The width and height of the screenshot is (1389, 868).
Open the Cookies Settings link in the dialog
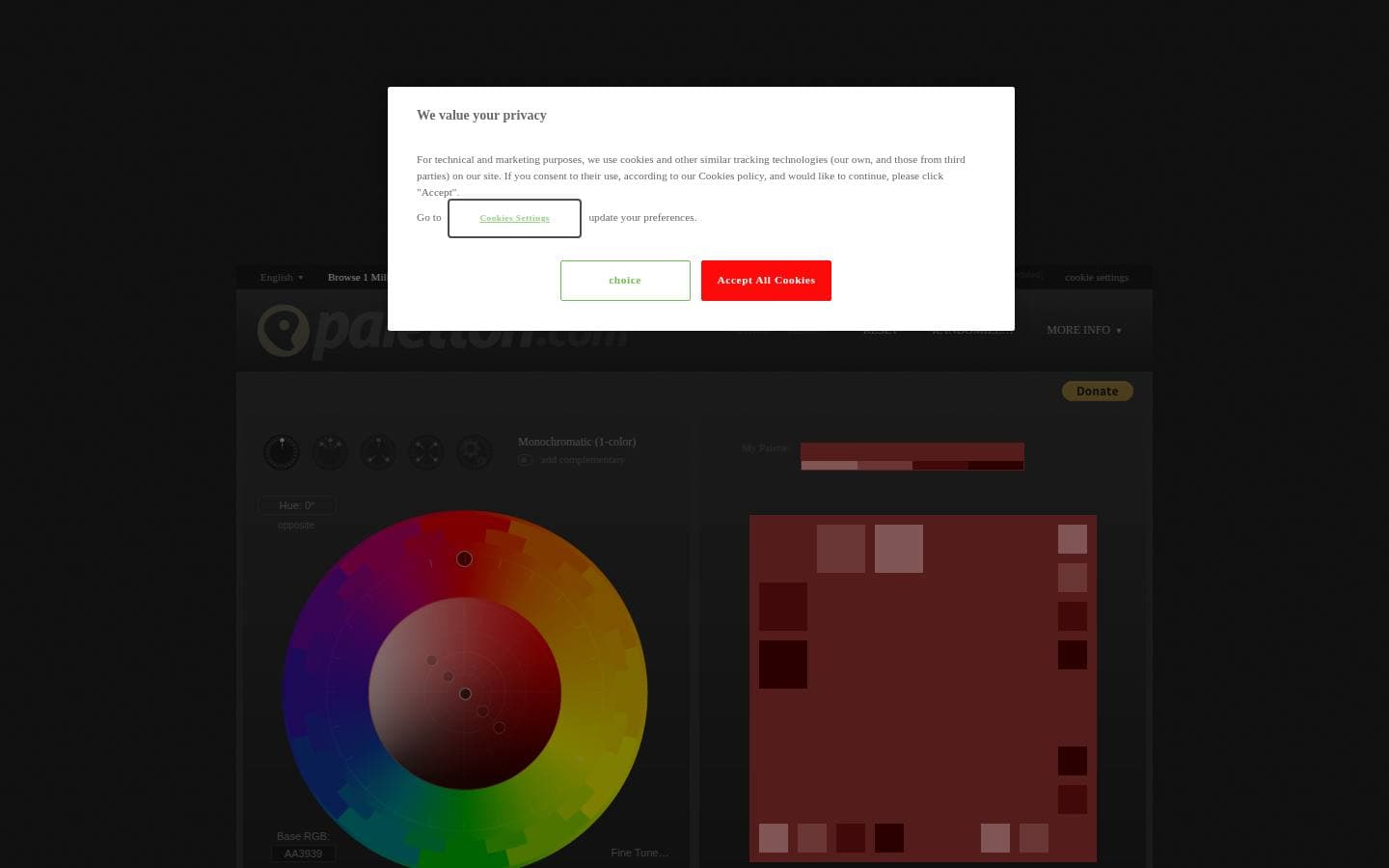pyautogui.click(x=514, y=218)
